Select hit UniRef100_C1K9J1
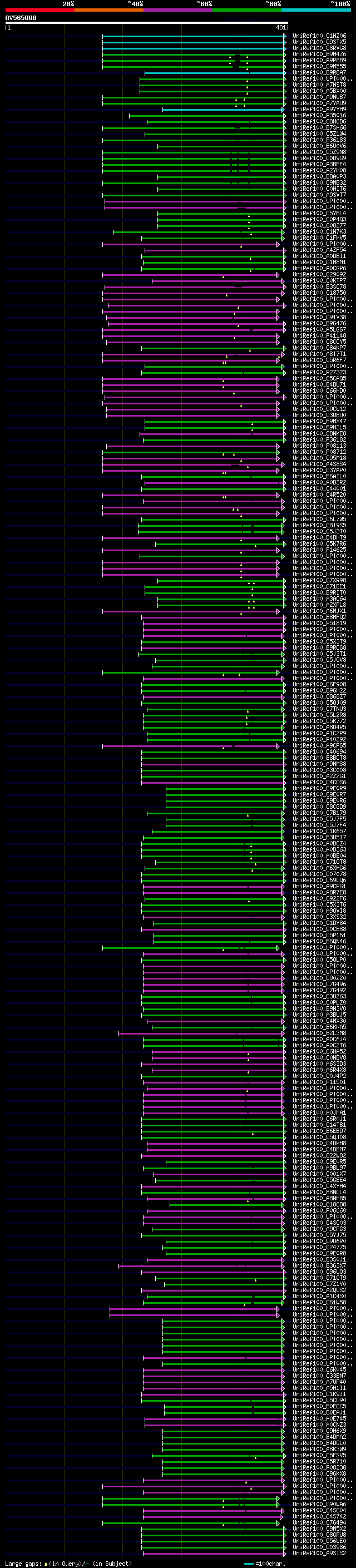Image resolution: width=356 pixels, height=1568 pixels. (x=319, y=1394)
